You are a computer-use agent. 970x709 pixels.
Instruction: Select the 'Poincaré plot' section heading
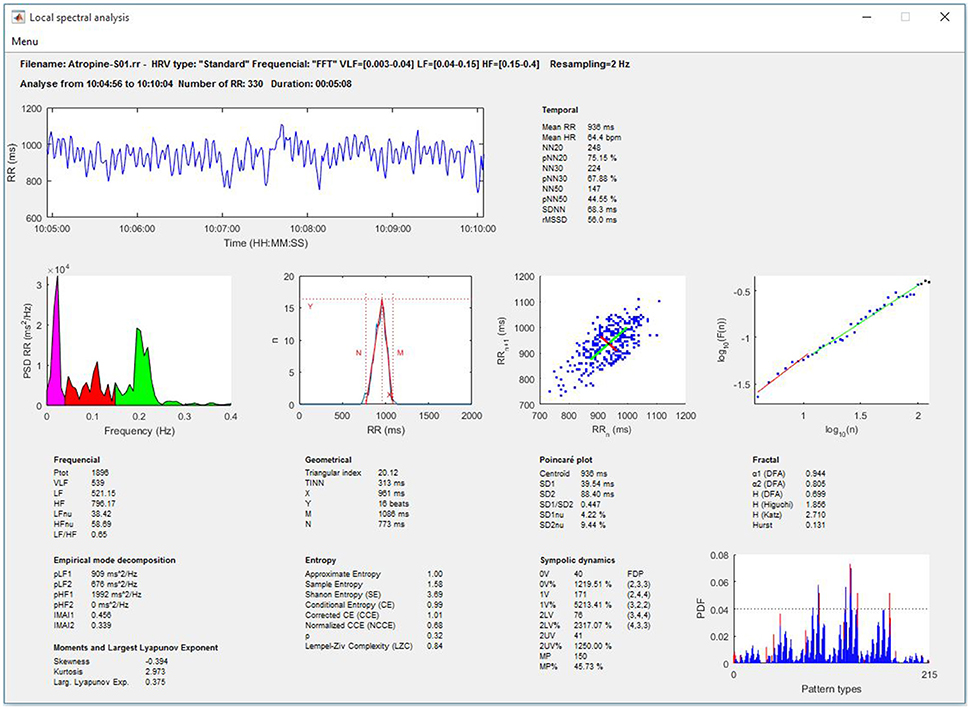pyautogui.click(x=566, y=460)
